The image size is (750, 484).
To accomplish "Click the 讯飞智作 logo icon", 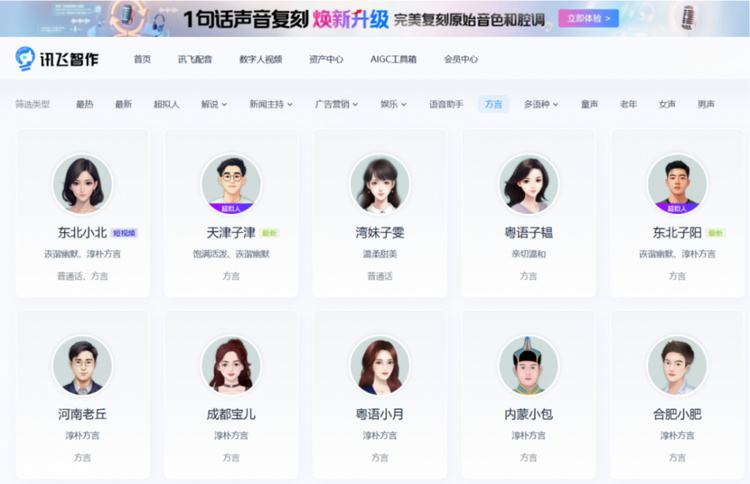I will [25, 58].
